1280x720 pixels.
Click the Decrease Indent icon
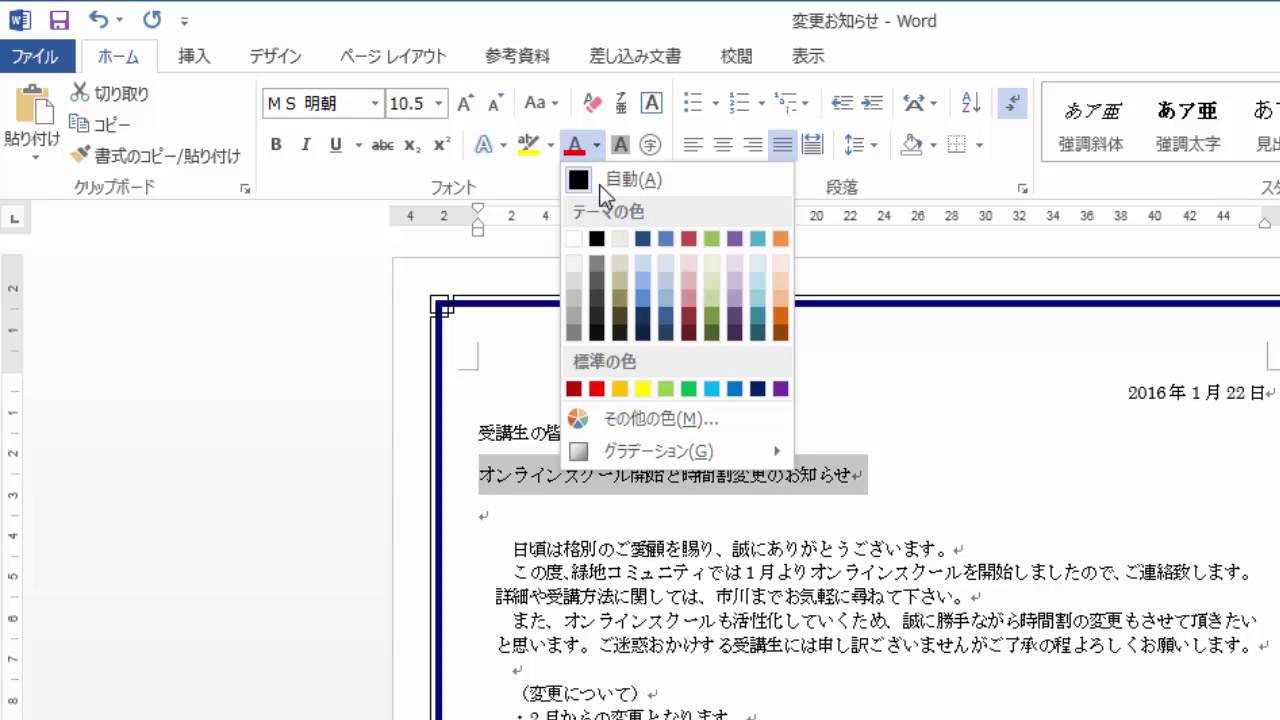point(842,103)
